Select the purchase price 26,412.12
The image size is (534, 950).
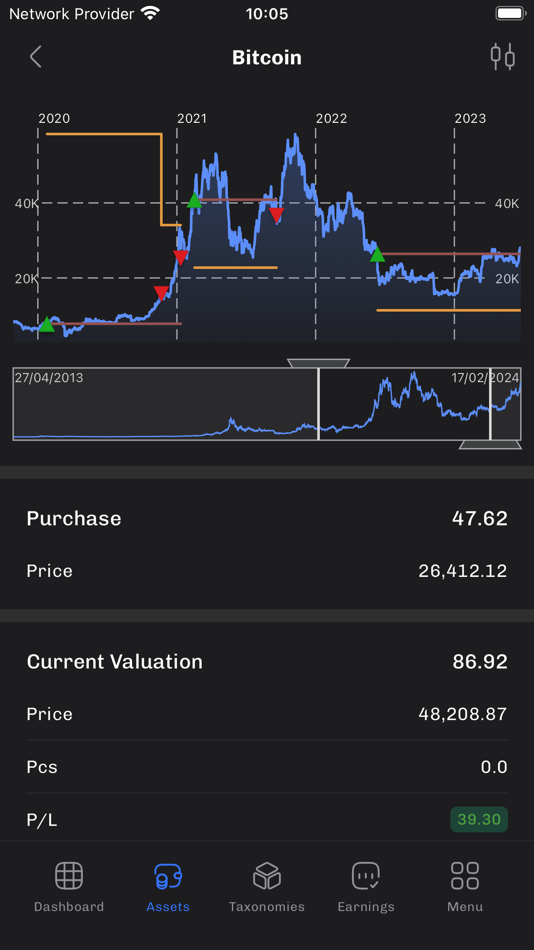coord(462,571)
